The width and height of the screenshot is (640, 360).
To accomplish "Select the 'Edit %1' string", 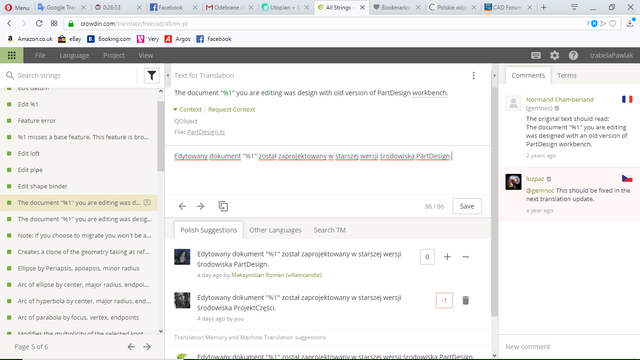I will (78, 104).
